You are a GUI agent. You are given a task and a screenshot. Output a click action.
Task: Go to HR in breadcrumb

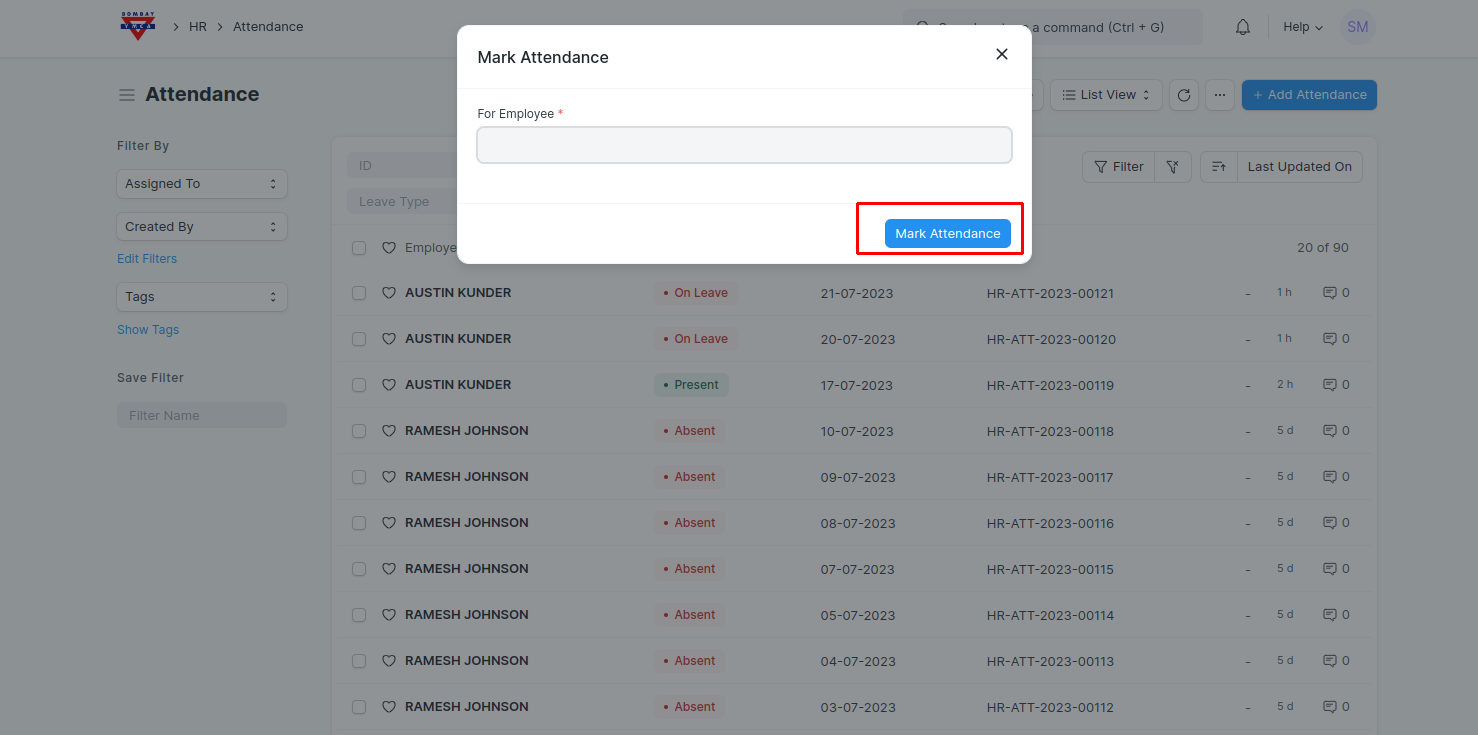(x=198, y=27)
